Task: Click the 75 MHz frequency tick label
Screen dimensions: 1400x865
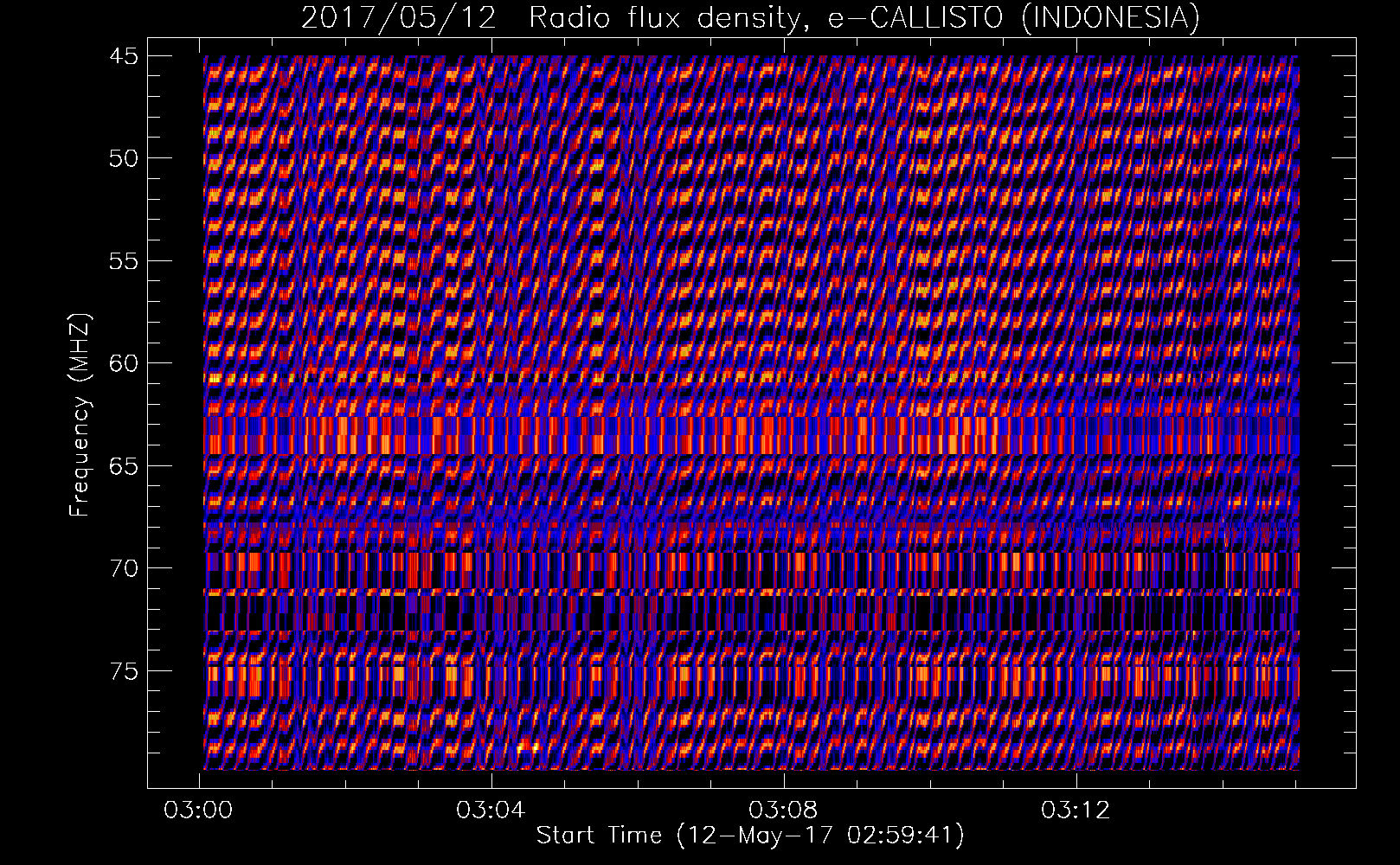Action: click(x=122, y=670)
